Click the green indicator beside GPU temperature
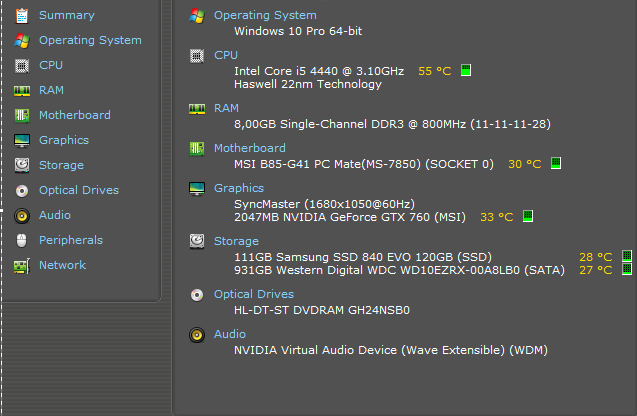The width and height of the screenshot is (637, 416). [x=528, y=216]
